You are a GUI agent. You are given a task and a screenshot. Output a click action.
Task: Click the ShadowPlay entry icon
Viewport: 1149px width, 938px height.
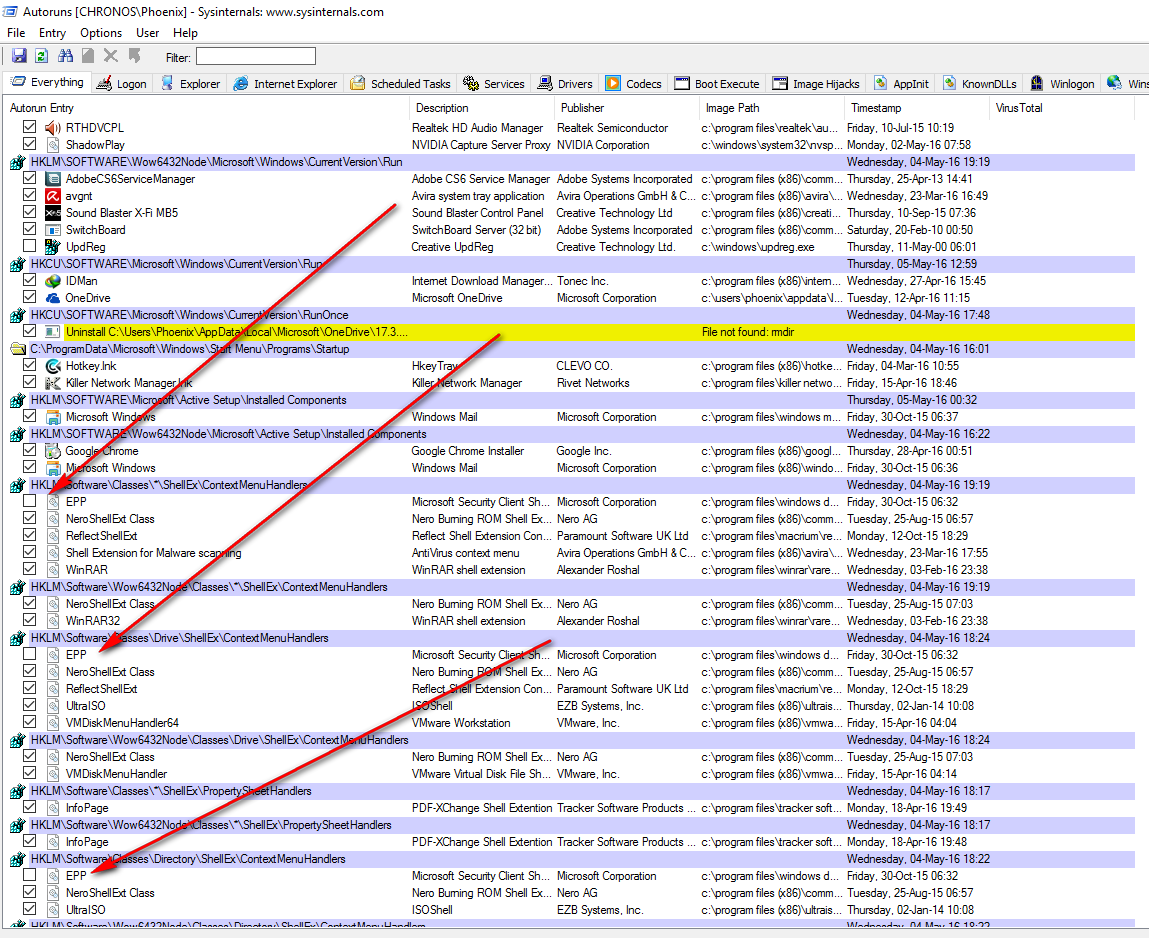coord(53,144)
